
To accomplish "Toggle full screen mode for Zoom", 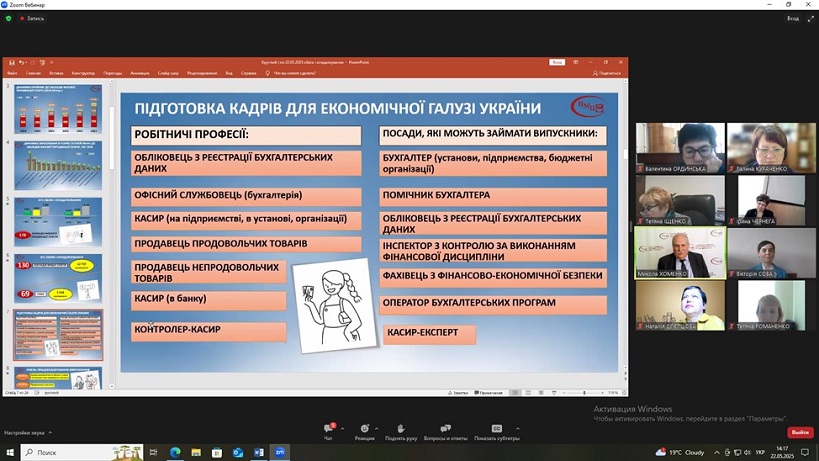I will 811,18.
